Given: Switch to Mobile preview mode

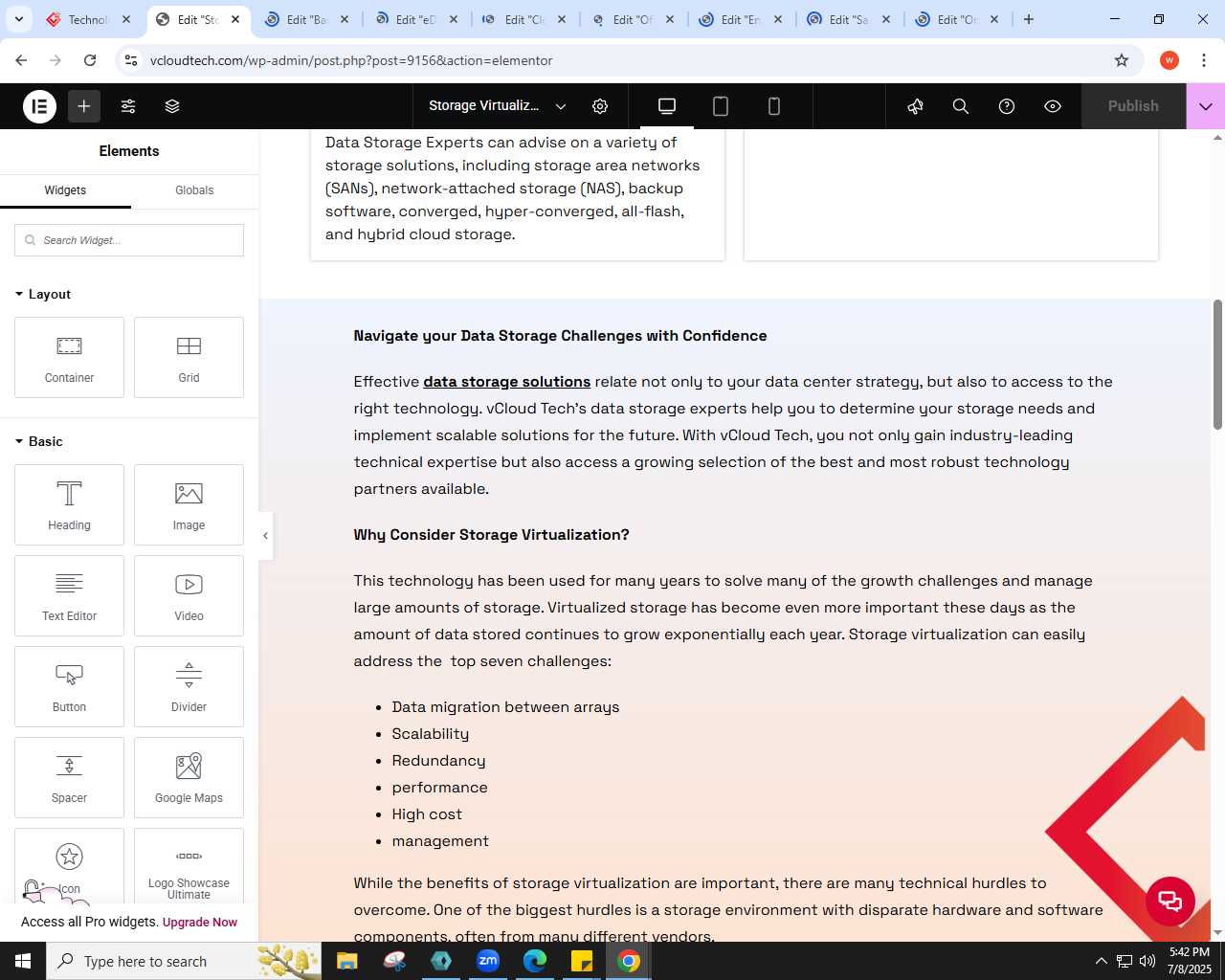Looking at the screenshot, I should [774, 106].
